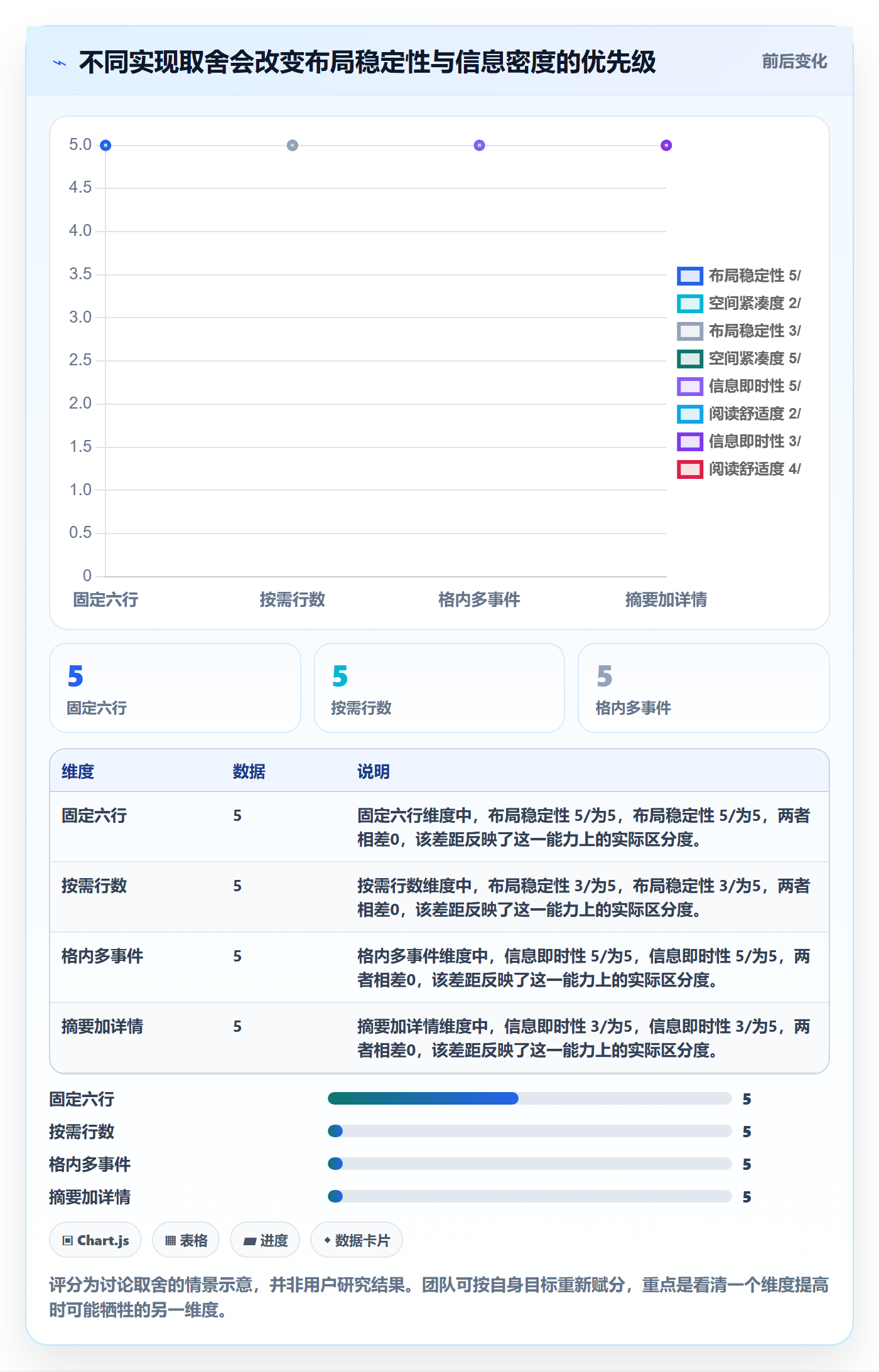Screen dimensions: 879x1372
Task: Toggle the blue 布局稳定性 5/ legend swatch
Action: 689,276
